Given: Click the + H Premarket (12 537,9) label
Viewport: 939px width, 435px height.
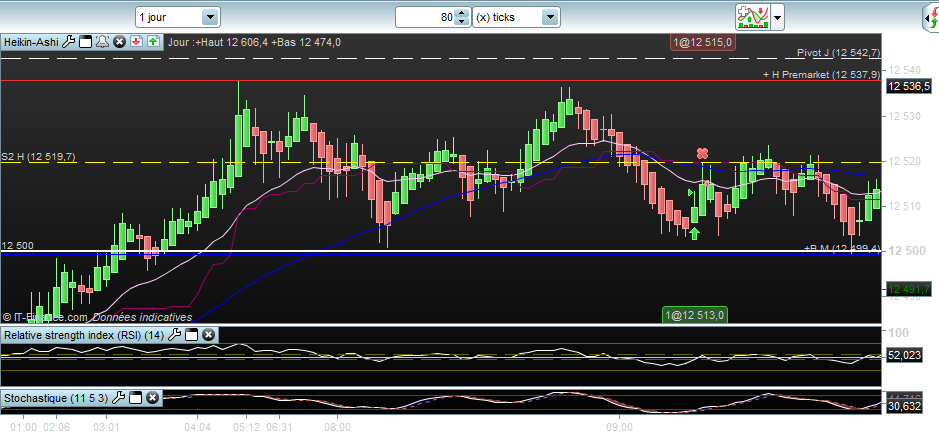Looking at the screenshot, I should click(822, 74).
